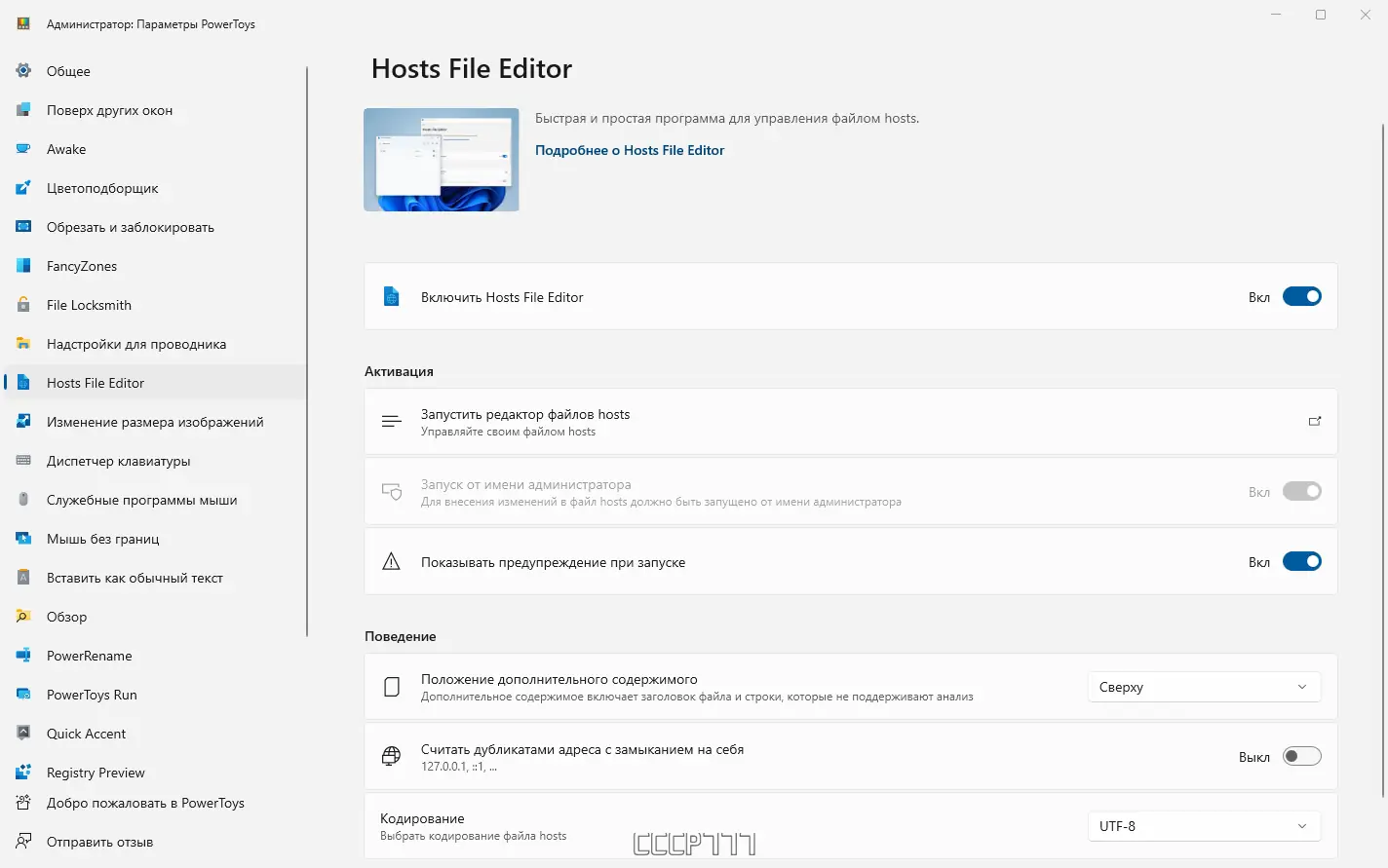Click the Quick Accent icon
1388x868 pixels.
(x=23, y=733)
